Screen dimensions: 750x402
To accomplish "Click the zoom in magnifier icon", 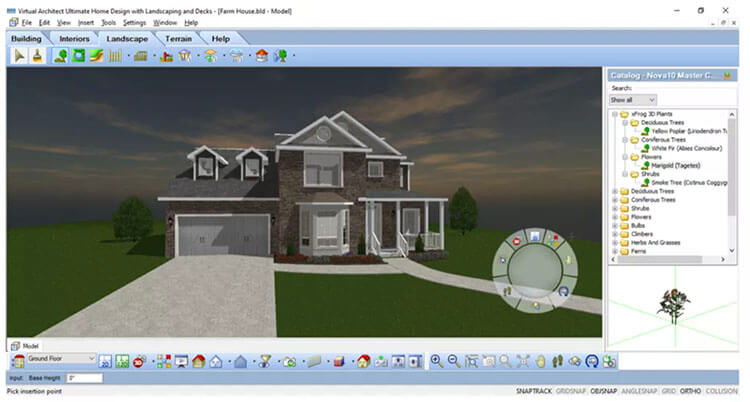I will point(436,360).
